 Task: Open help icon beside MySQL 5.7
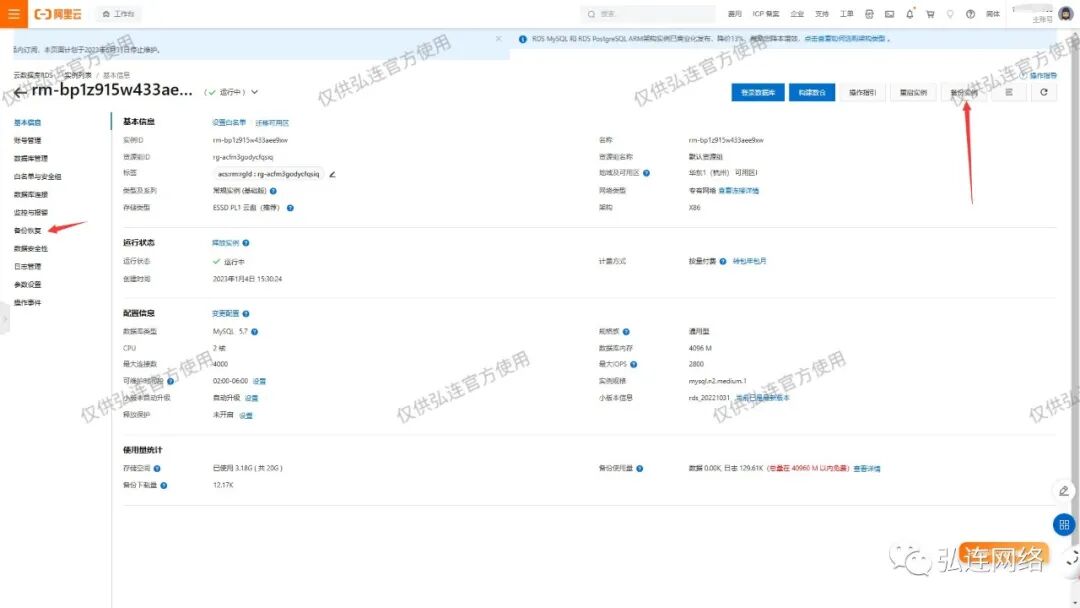[x=255, y=332]
